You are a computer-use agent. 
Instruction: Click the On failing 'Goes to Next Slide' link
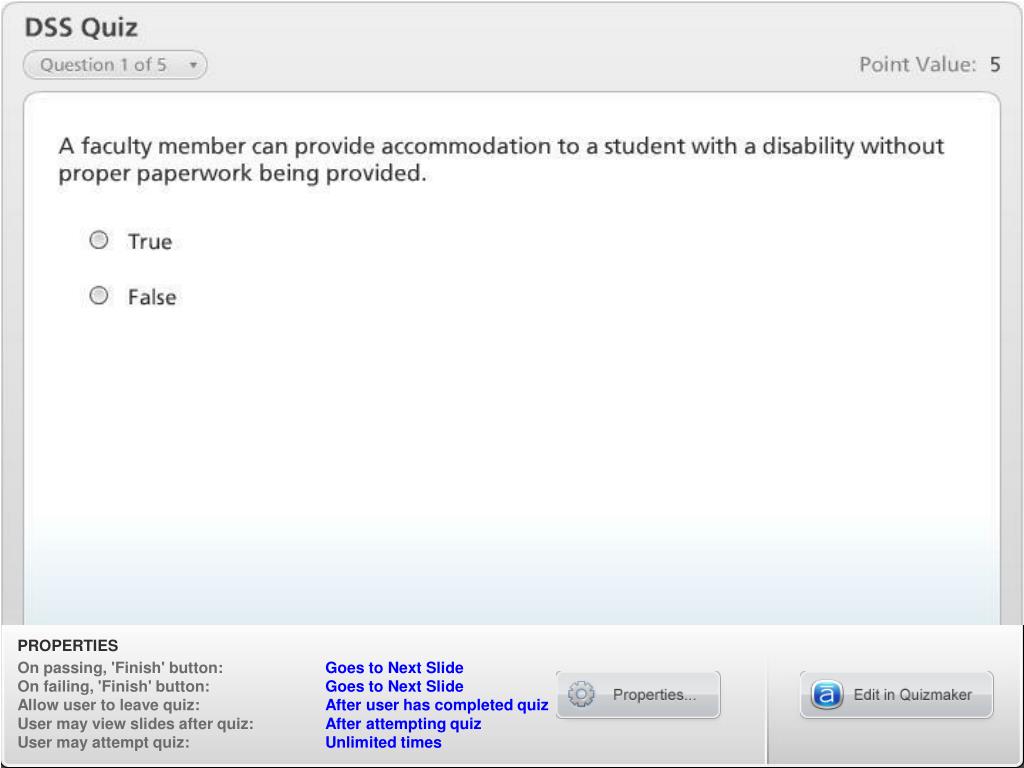tap(394, 686)
